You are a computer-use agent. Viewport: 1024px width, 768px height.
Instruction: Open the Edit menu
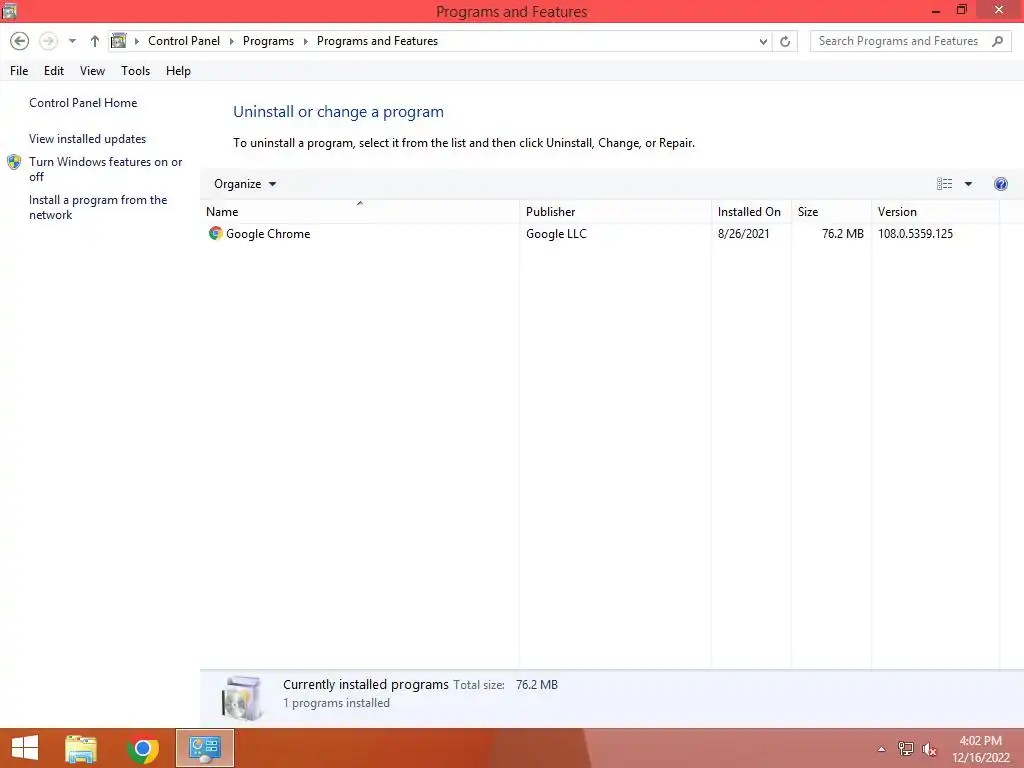point(54,71)
